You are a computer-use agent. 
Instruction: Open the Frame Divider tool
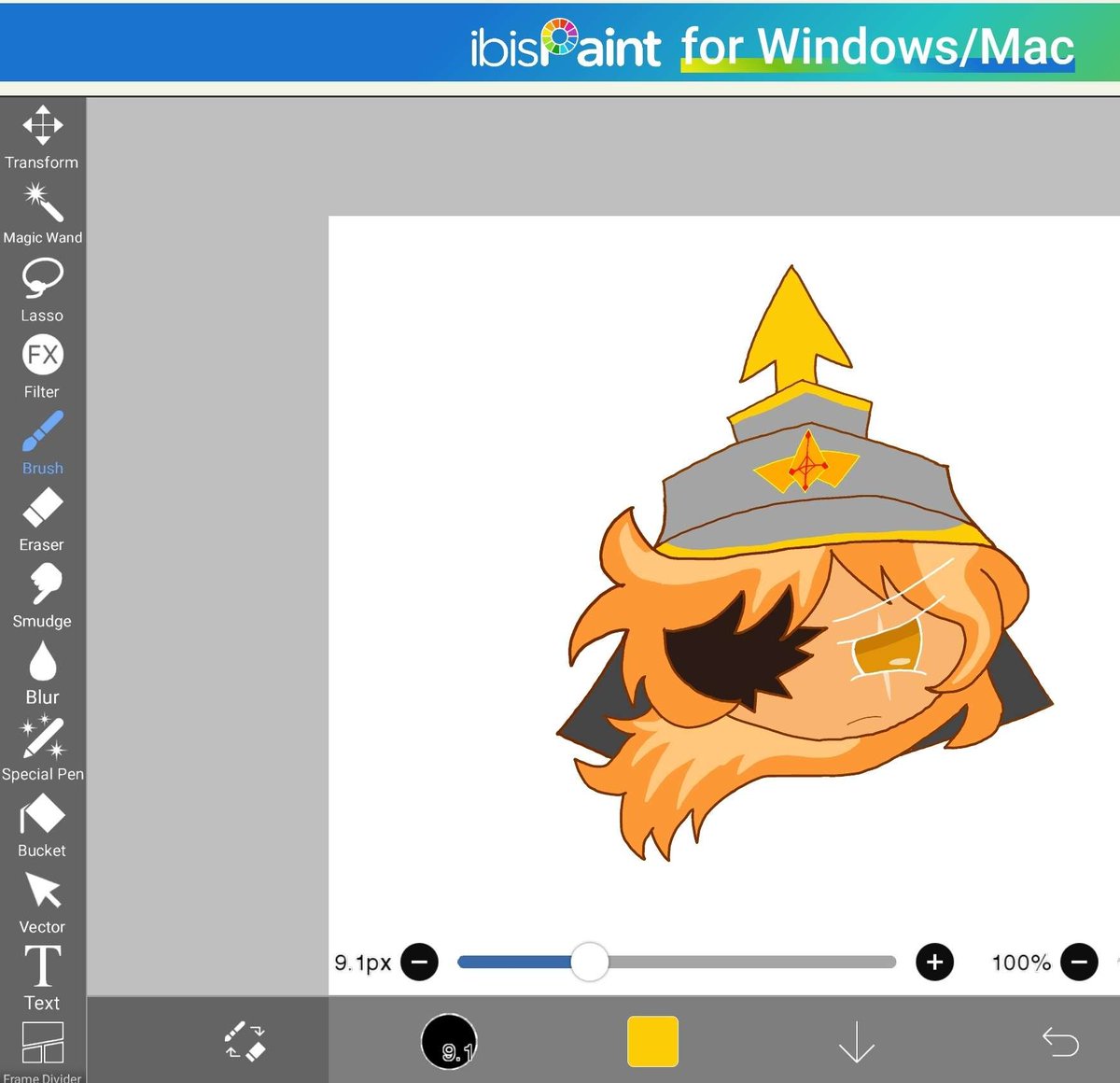click(x=42, y=1052)
